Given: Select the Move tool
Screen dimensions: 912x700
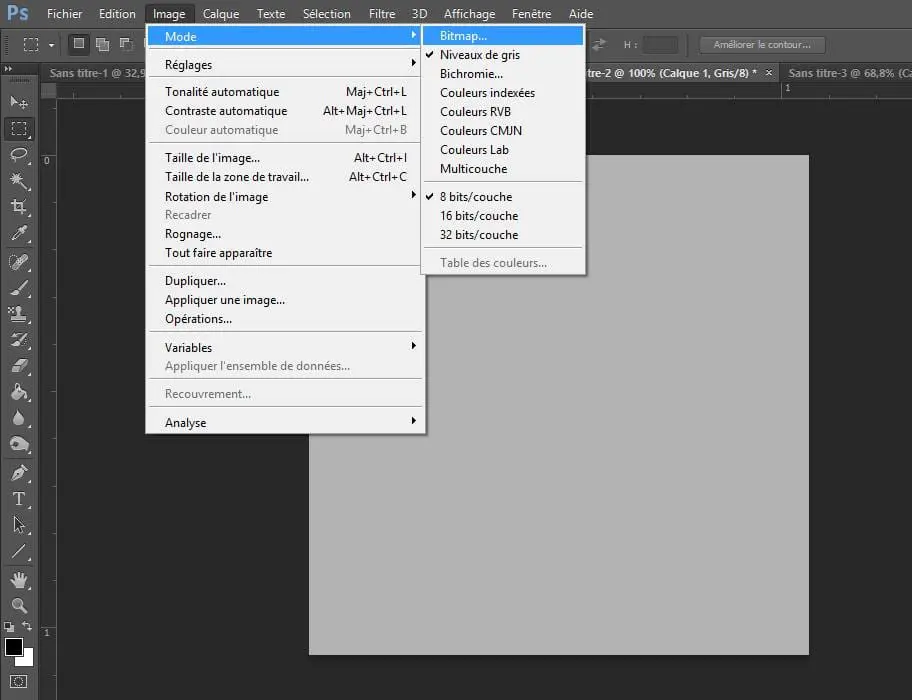Looking at the screenshot, I should pos(19,102).
